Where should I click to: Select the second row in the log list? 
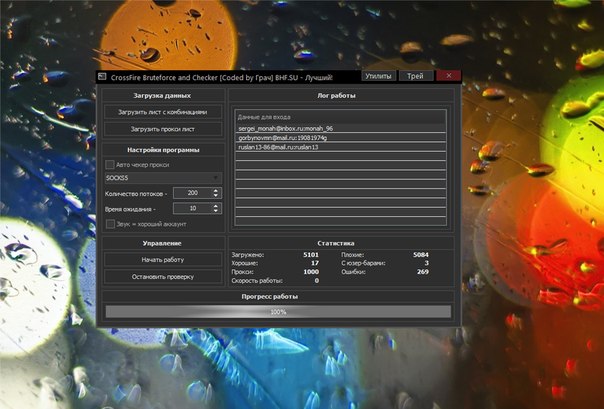pyautogui.click(x=341, y=137)
